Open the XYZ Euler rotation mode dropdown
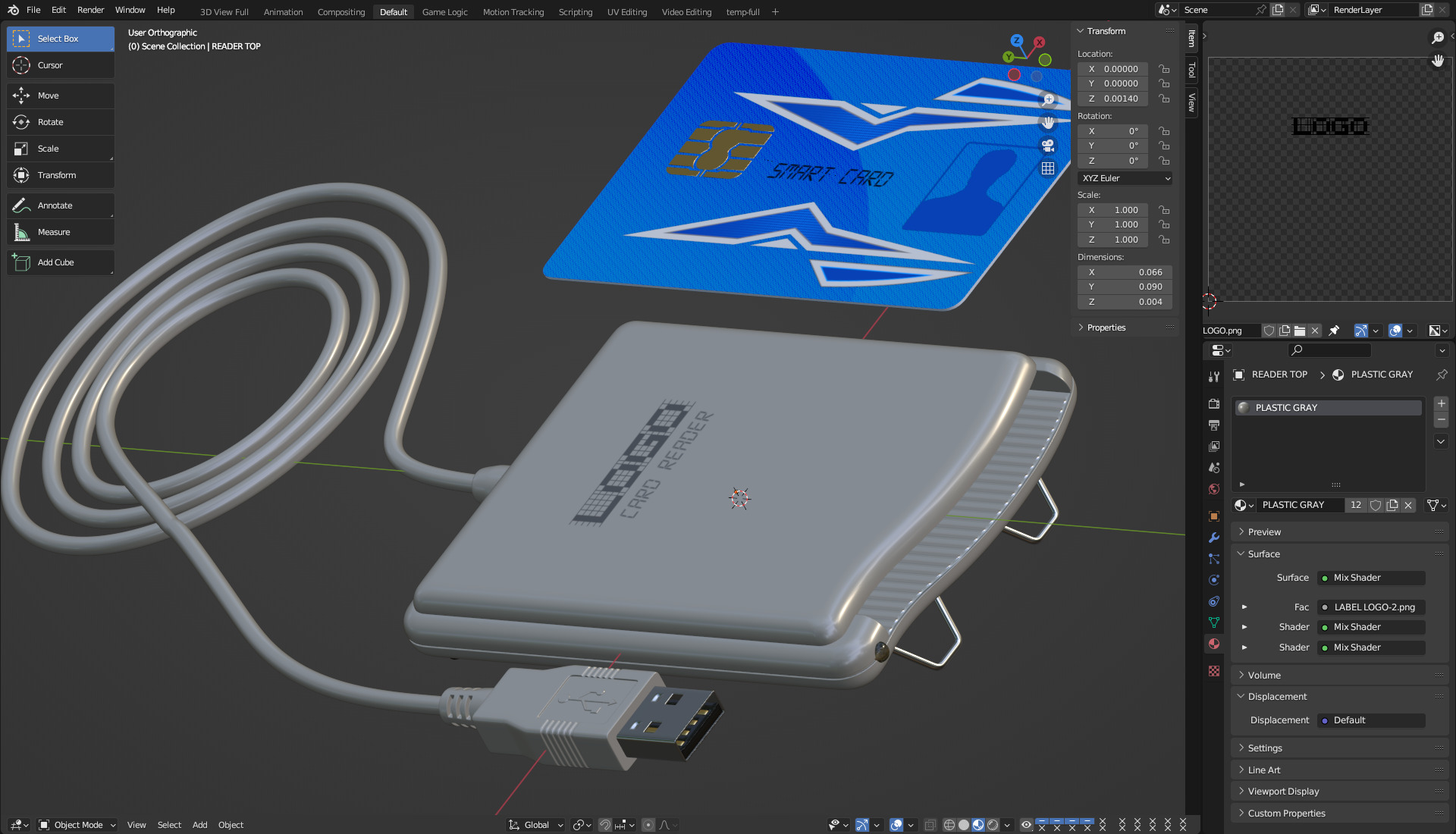The height and width of the screenshot is (834, 1456). (x=1125, y=178)
